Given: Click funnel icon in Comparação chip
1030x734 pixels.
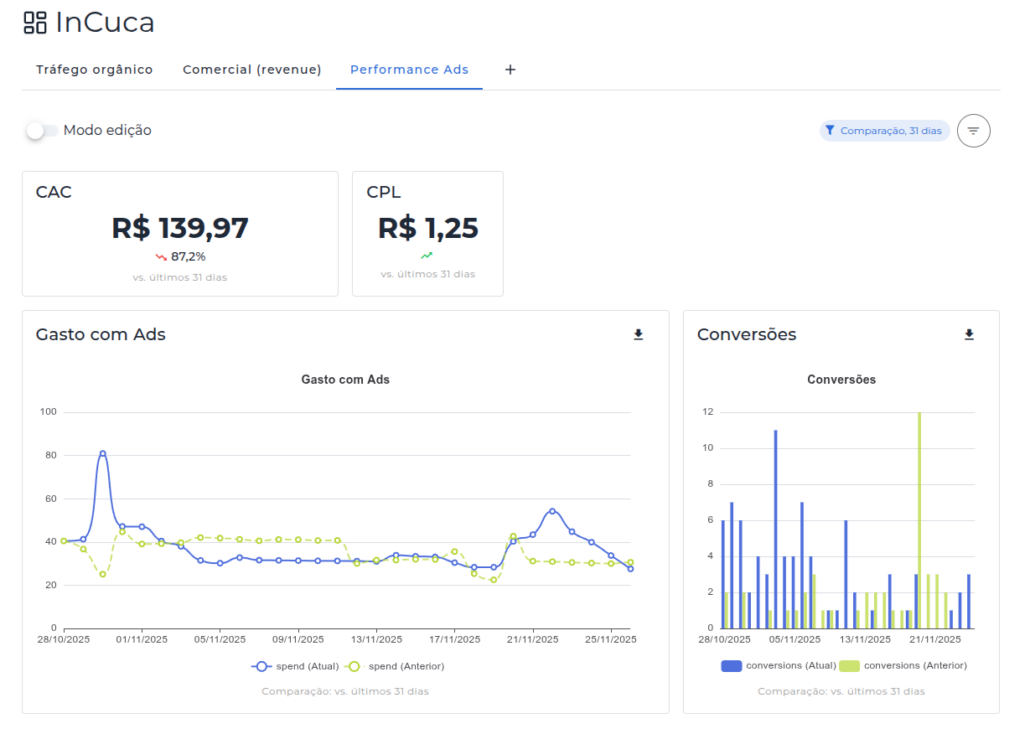Looking at the screenshot, I should pos(830,131).
